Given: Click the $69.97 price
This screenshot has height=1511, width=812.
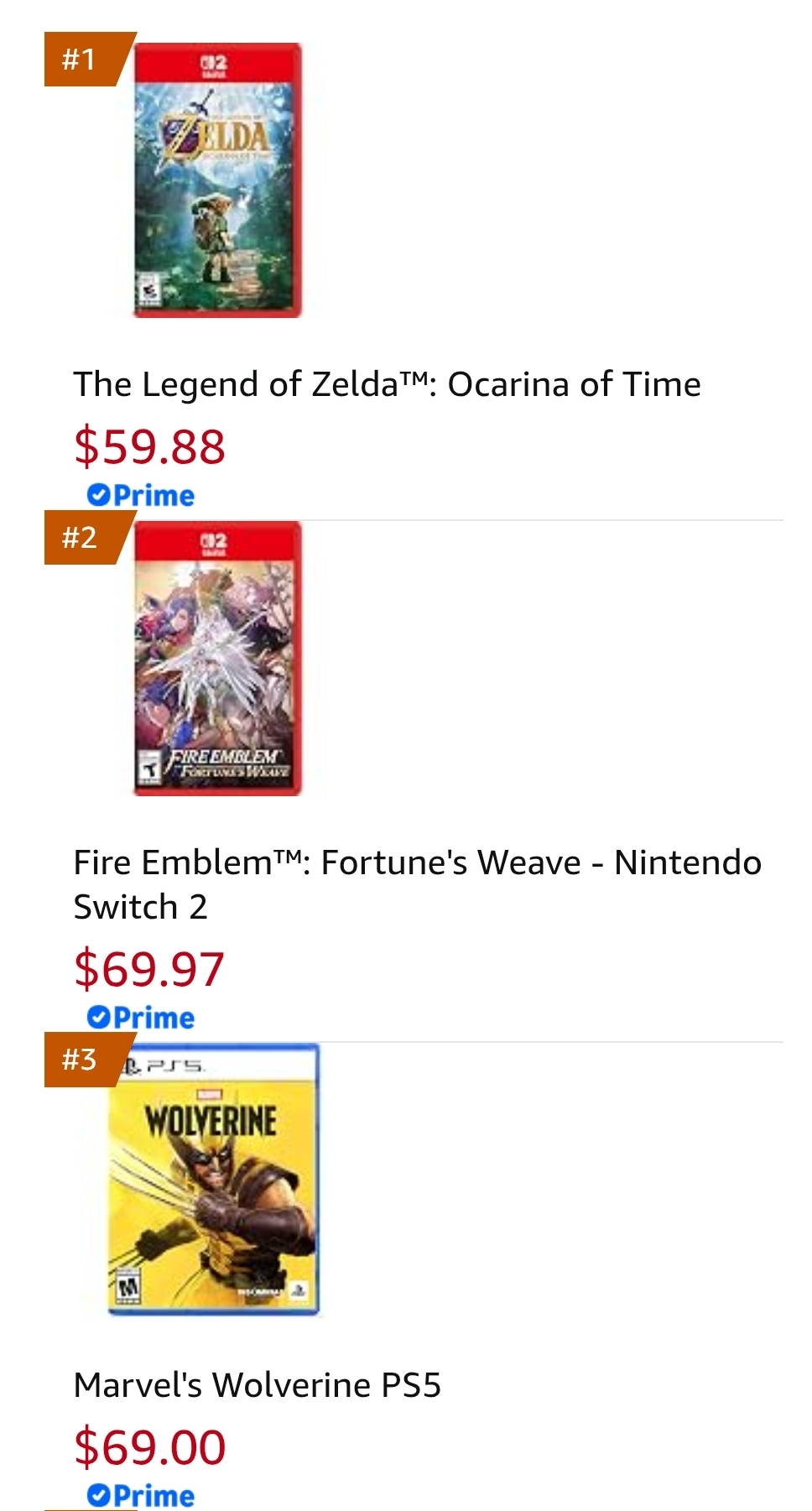Looking at the screenshot, I should pos(149,969).
